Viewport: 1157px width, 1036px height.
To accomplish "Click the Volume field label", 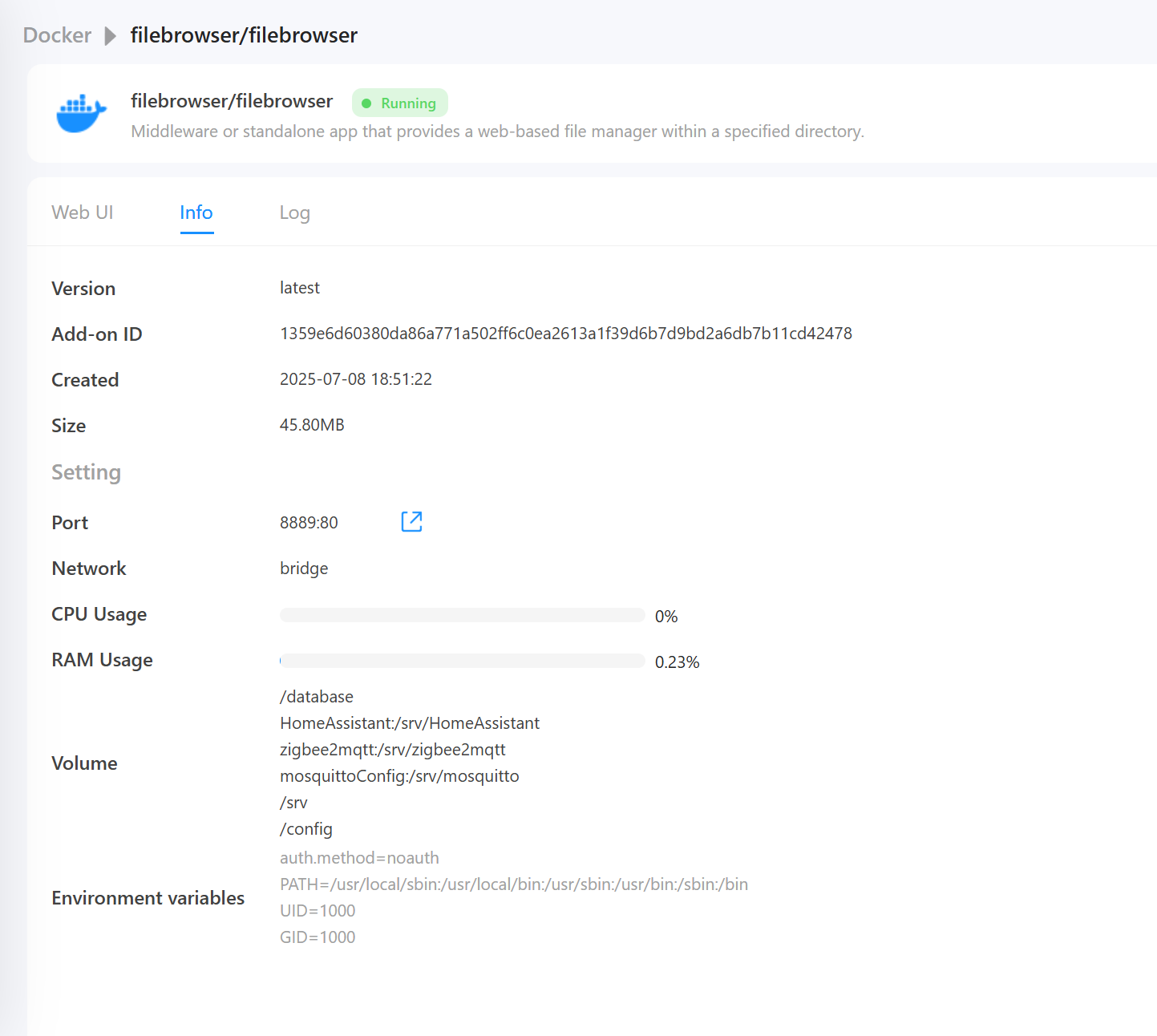I will (84, 763).
